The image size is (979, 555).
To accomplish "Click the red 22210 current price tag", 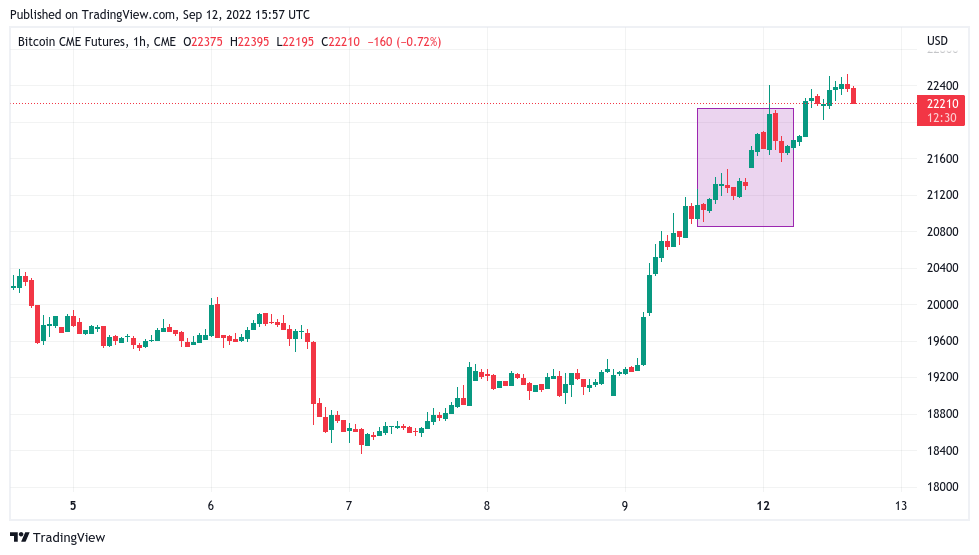I will (x=942, y=104).
